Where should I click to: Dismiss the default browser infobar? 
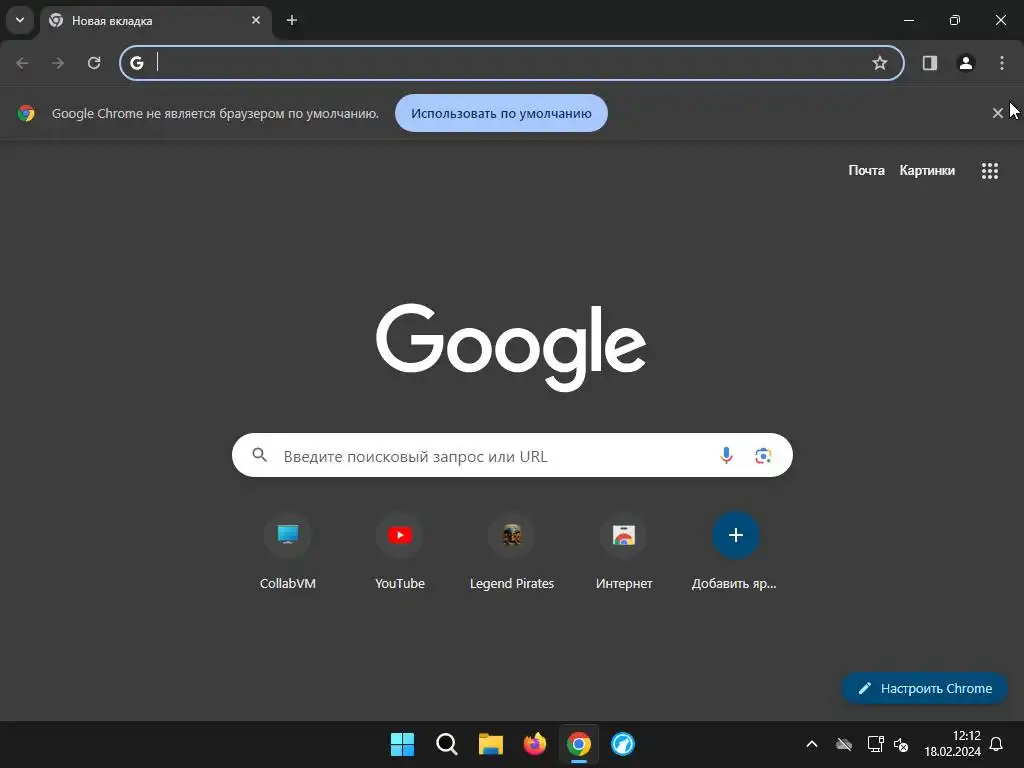tap(997, 113)
